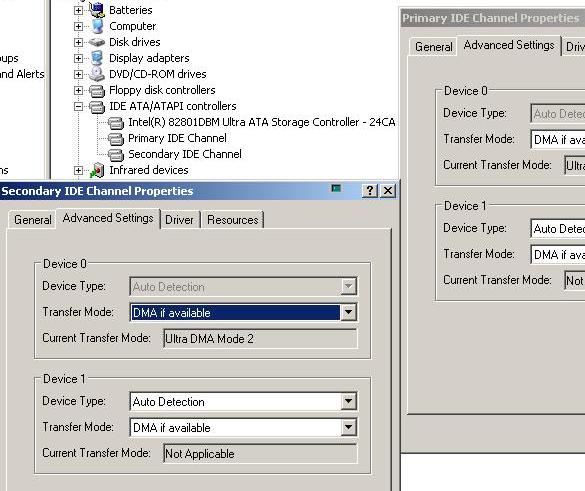Click the Infrared devices icon
This screenshot has width=585, height=491.
click(x=97, y=170)
